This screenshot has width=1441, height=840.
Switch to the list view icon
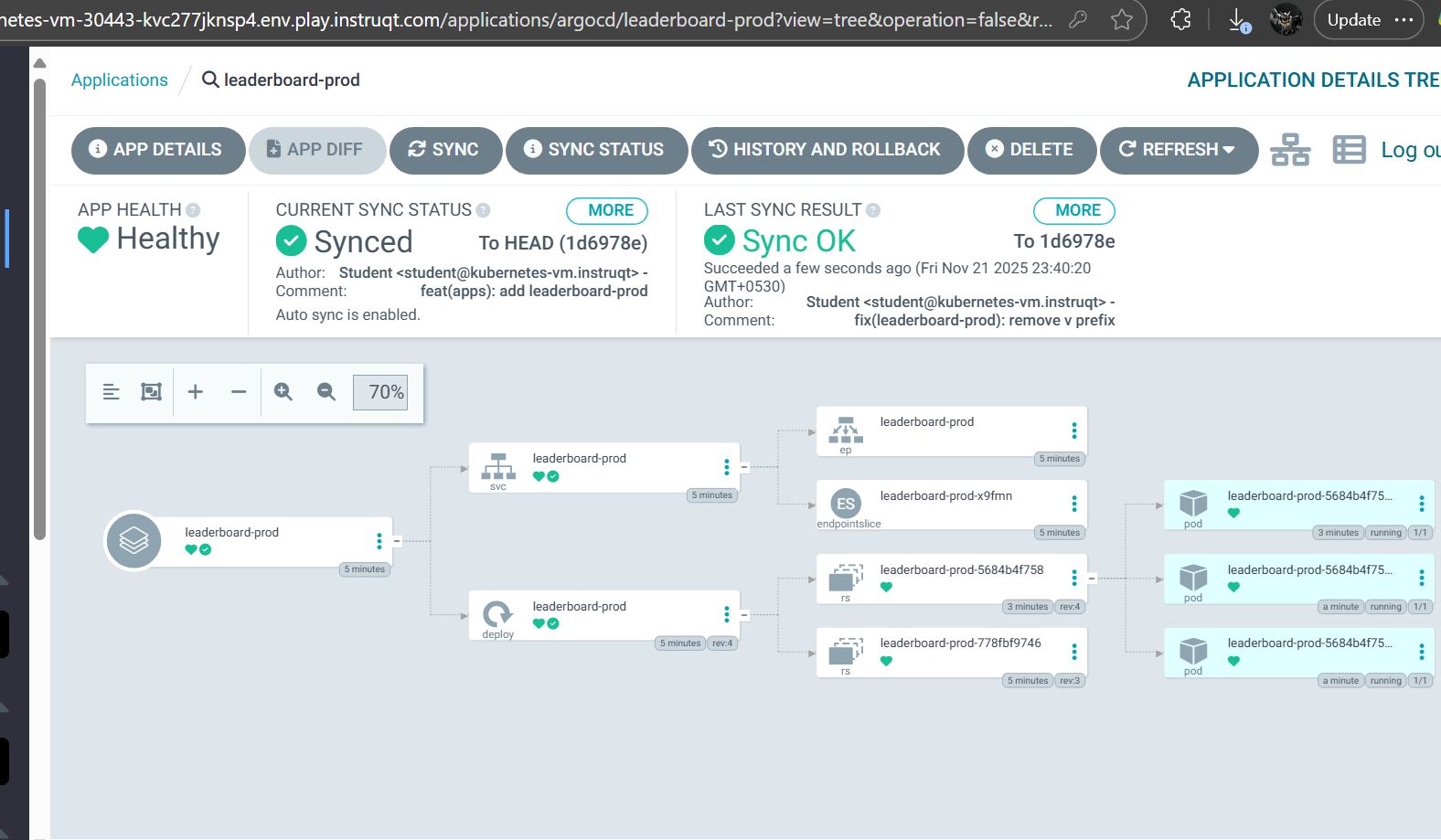coord(1349,150)
